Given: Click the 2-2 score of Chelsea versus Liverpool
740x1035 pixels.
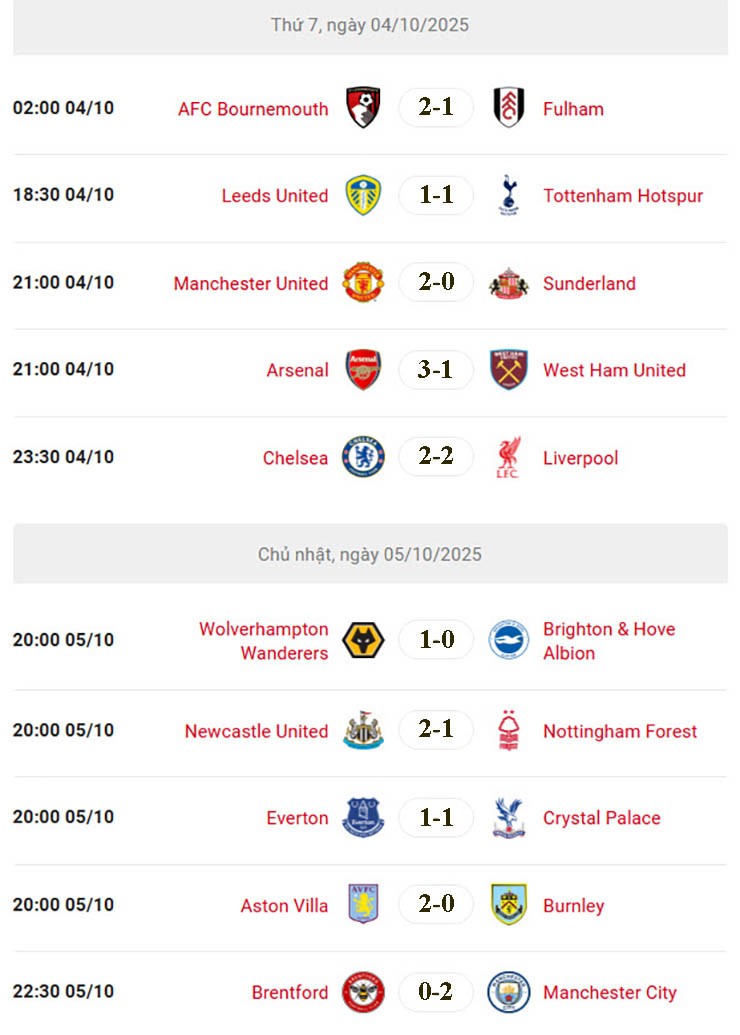Looking at the screenshot, I should pos(435,457).
